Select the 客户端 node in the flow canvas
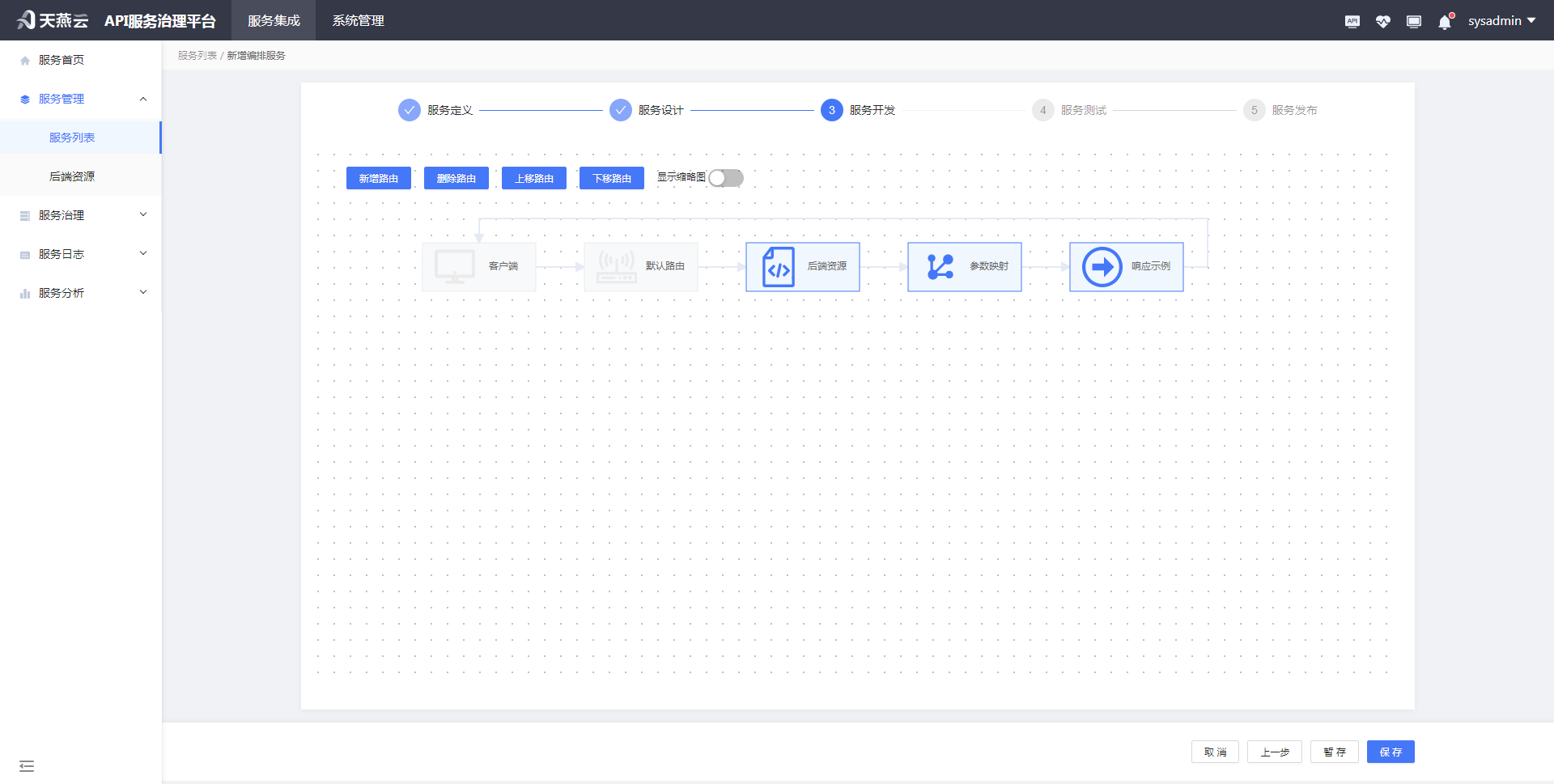The image size is (1554, 784). (478, 266)
